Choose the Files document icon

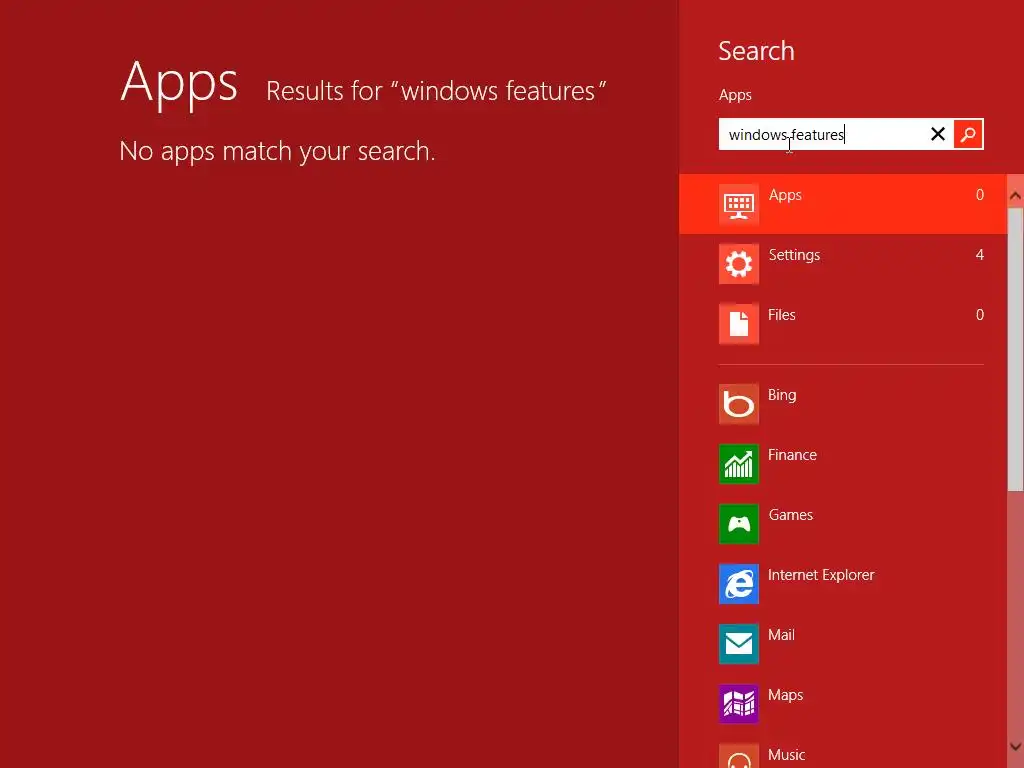pos(739,324)
